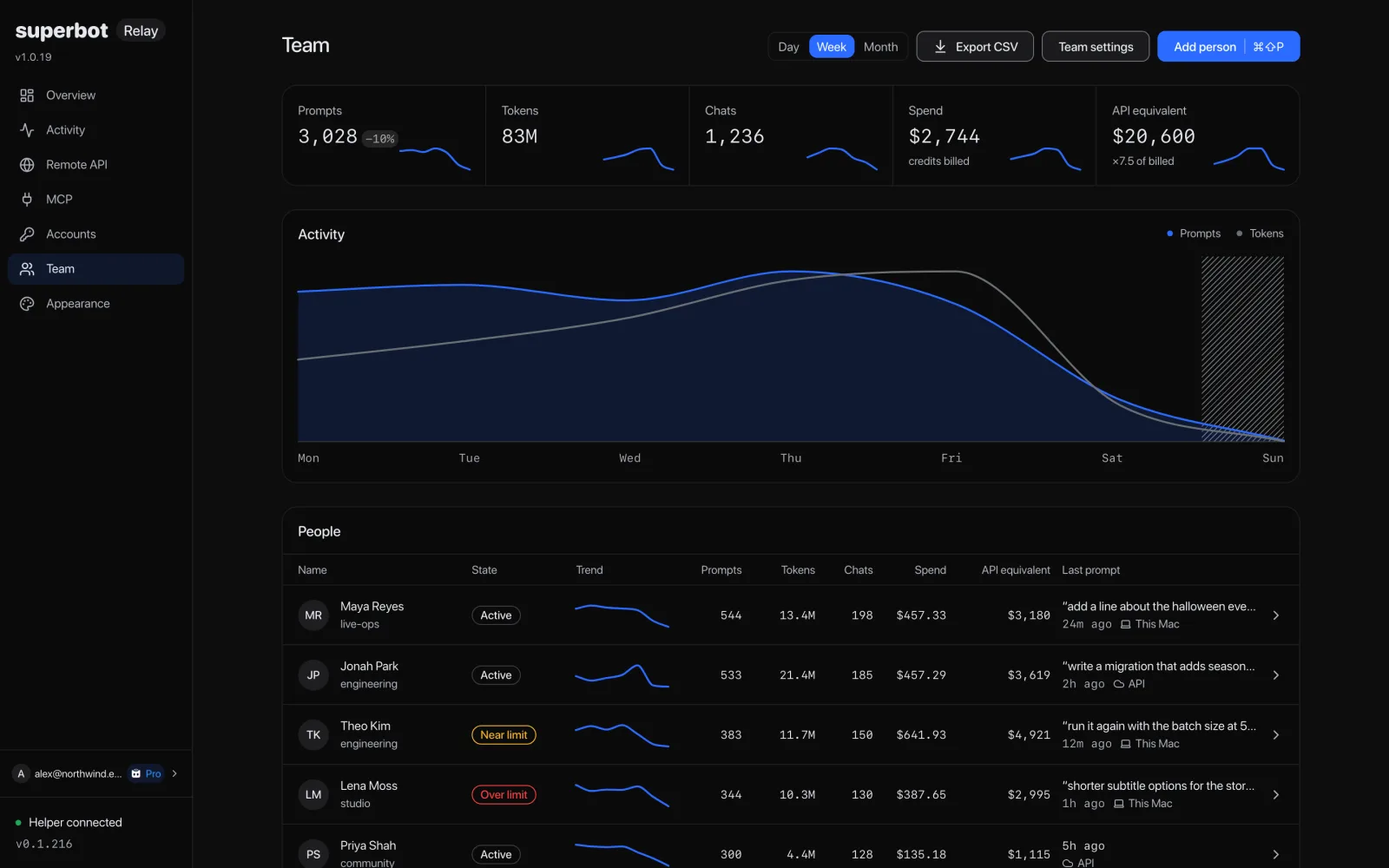The width and height of the screenshot is (1389, 868).
Task: Expand Jonah Park row chevron
Action: (1275, 675)
